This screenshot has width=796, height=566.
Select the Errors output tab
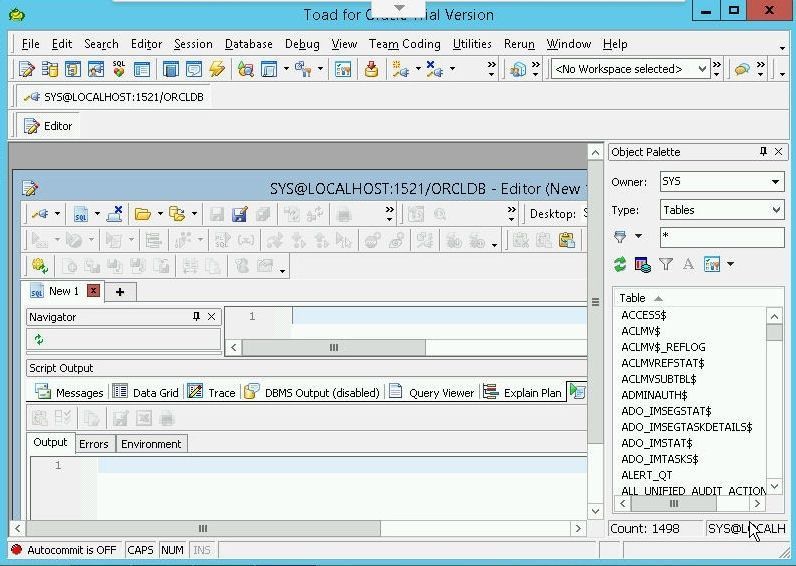point(94,444)
